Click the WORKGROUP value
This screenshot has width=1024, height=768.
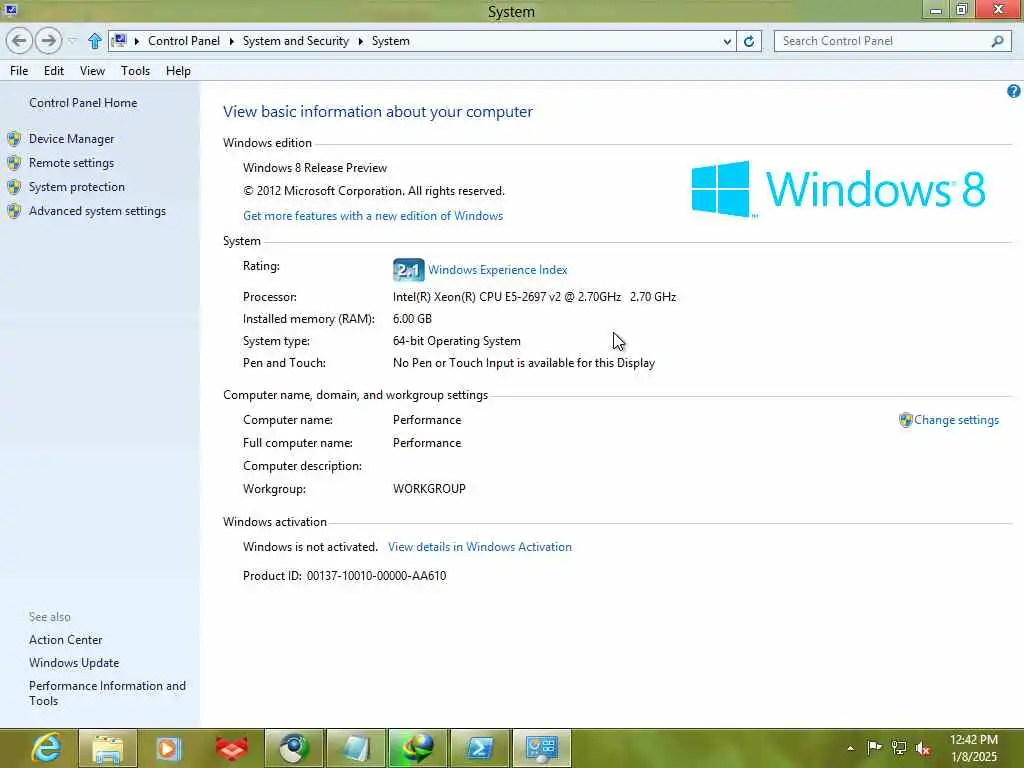(429, 488)
